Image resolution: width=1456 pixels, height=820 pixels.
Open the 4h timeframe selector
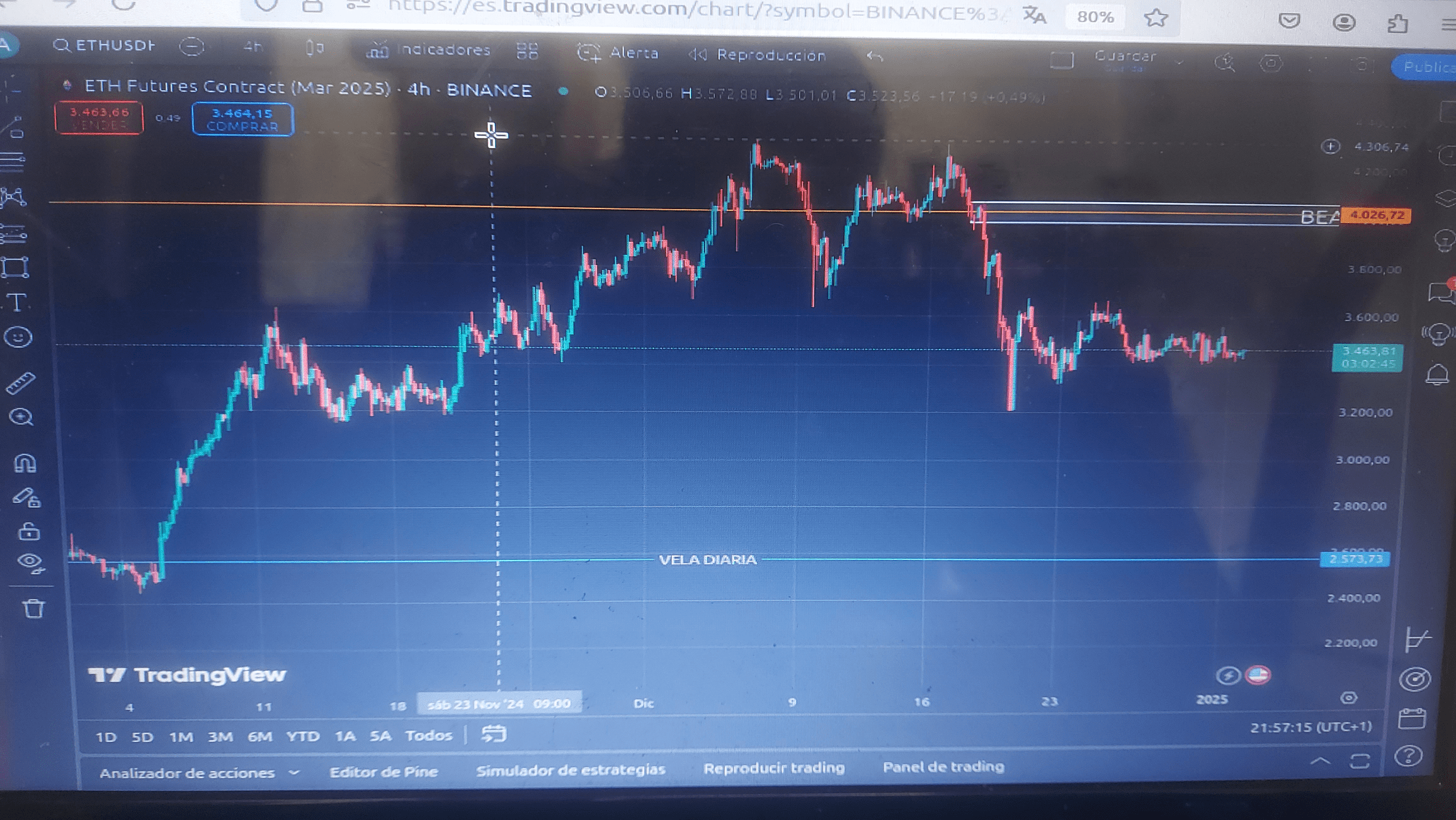[253, 47]
